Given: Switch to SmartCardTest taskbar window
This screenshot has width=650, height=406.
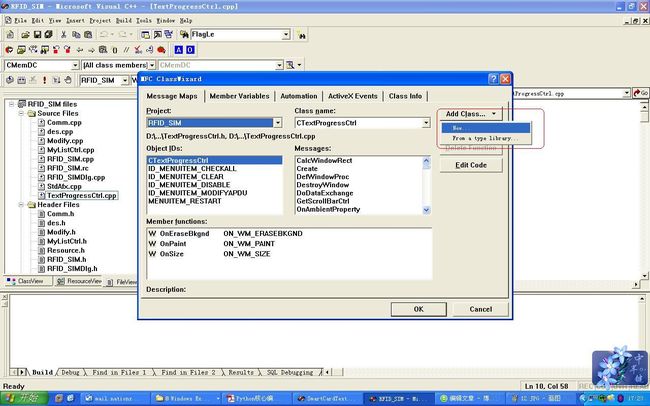Looking at the screenshot, I should pos(327,399).
